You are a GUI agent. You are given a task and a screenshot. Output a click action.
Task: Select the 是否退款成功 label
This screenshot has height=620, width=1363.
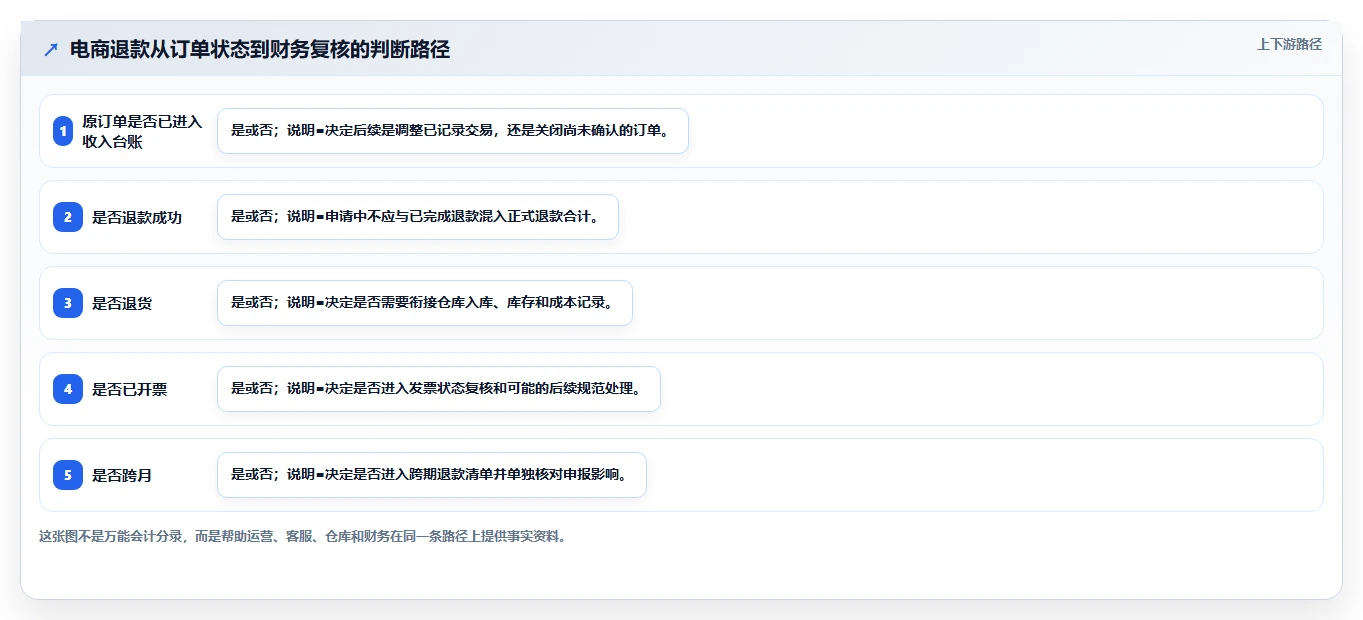coord(137,217)
